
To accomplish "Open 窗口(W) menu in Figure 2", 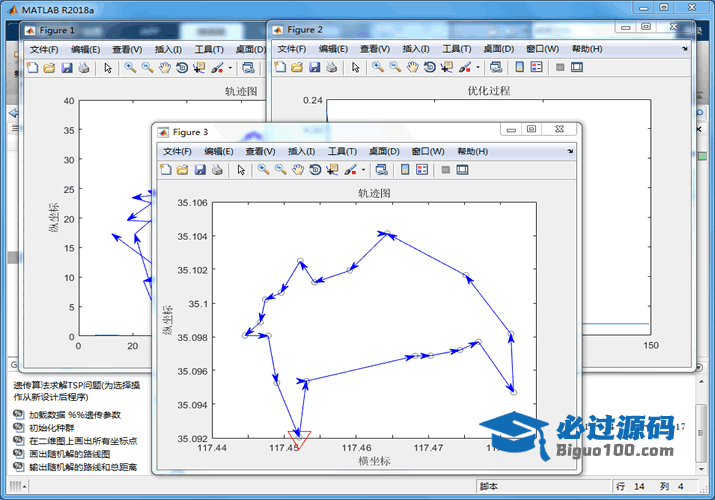I will [542, 49].
